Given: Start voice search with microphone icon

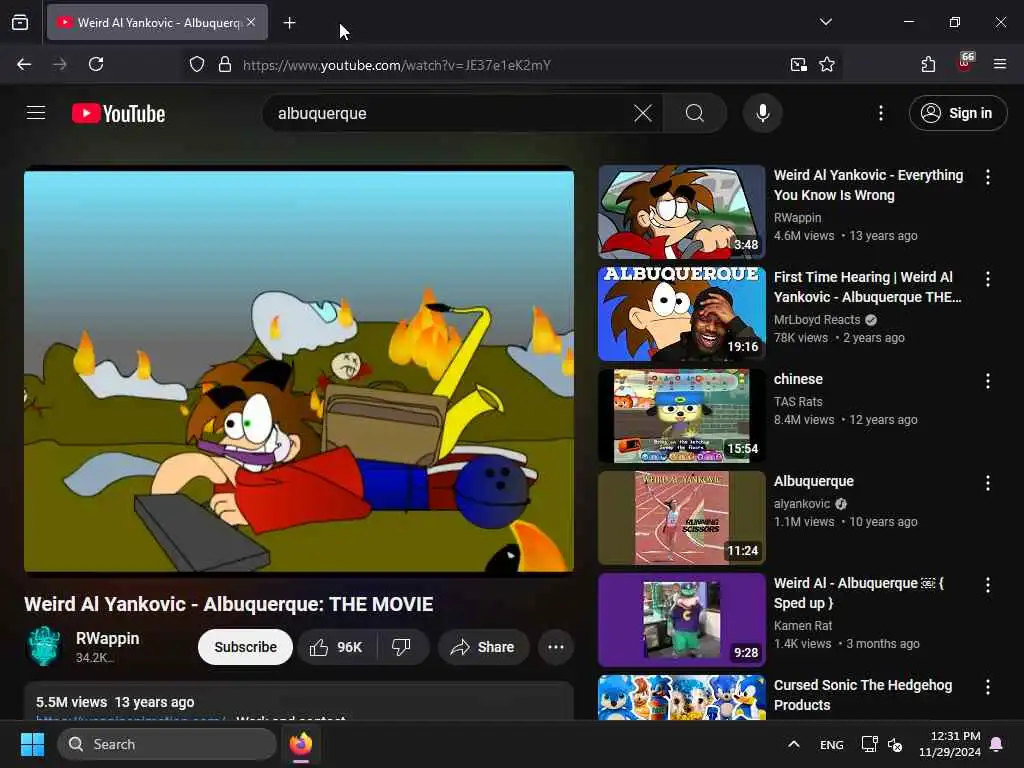Looking at the screenshot, I should pos(762,113).
